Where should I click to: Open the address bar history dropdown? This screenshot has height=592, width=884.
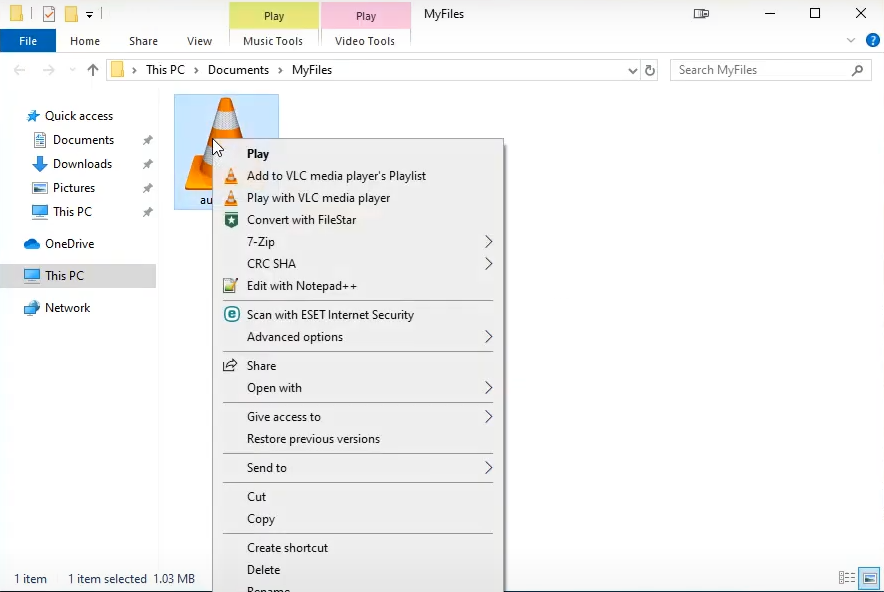tap(633, 70)
